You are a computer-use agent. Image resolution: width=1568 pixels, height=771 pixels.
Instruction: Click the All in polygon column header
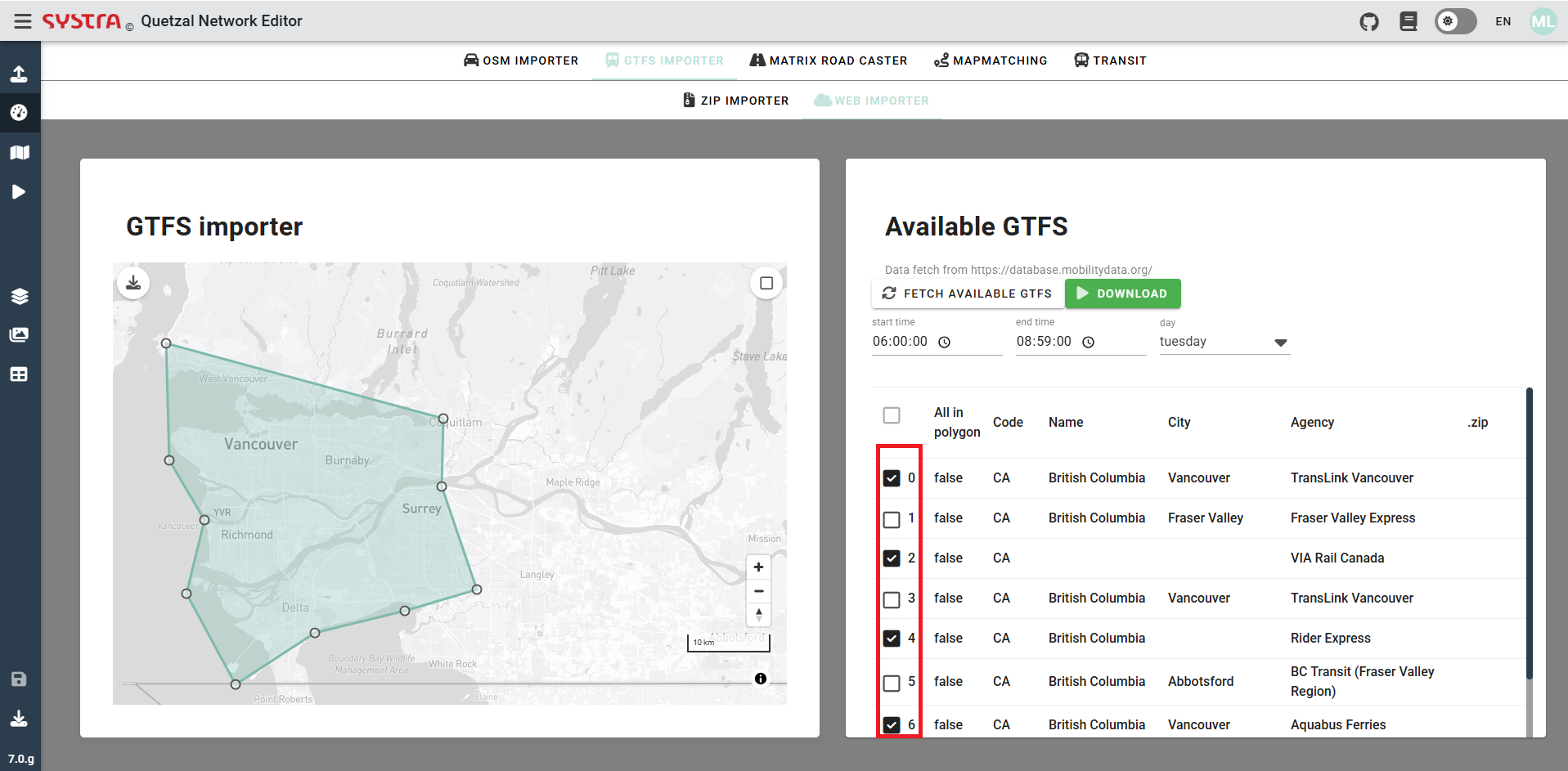(957, 422)
